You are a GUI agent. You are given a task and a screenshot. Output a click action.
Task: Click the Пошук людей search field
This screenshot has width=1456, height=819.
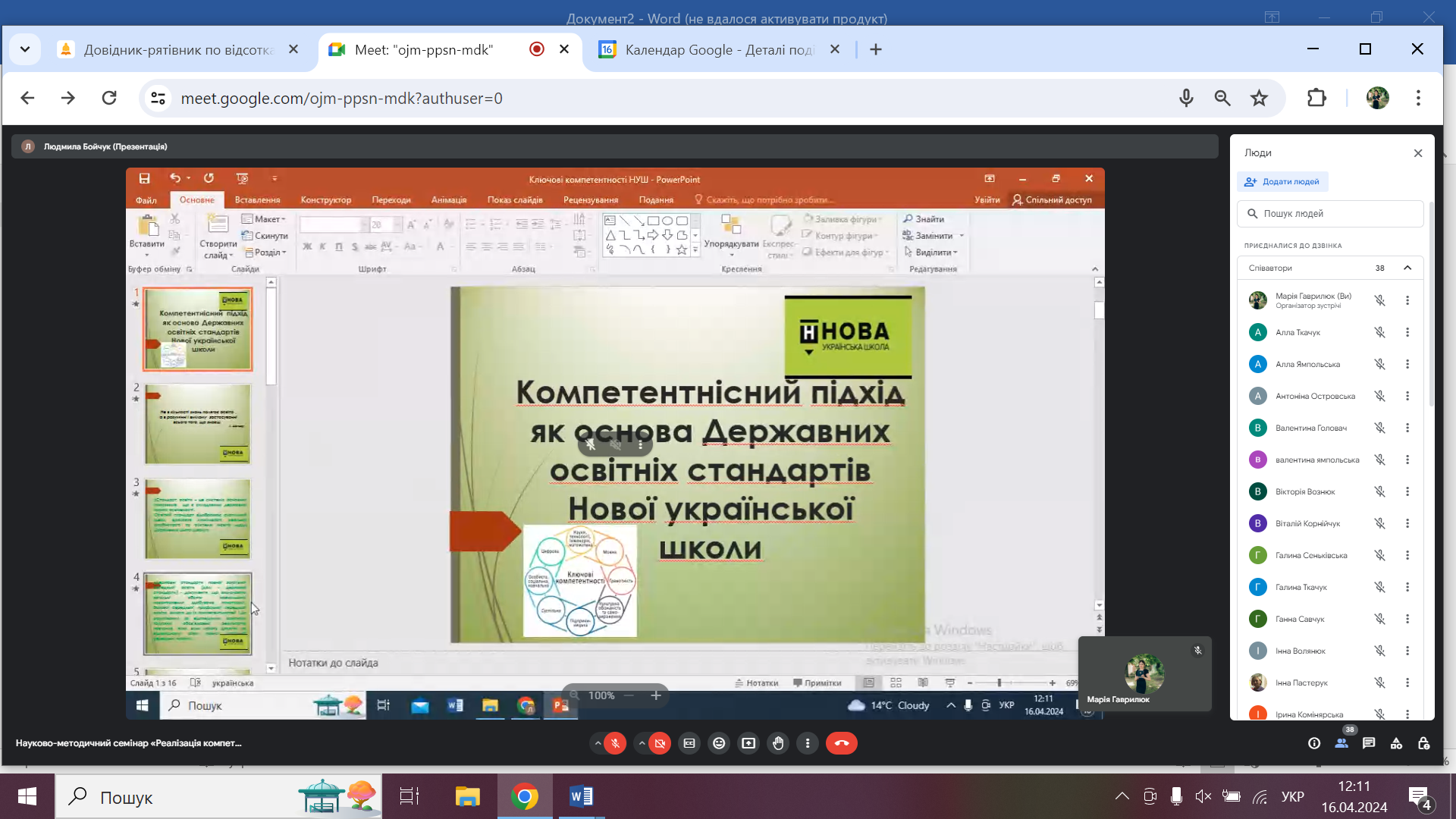coord(1331,214)
